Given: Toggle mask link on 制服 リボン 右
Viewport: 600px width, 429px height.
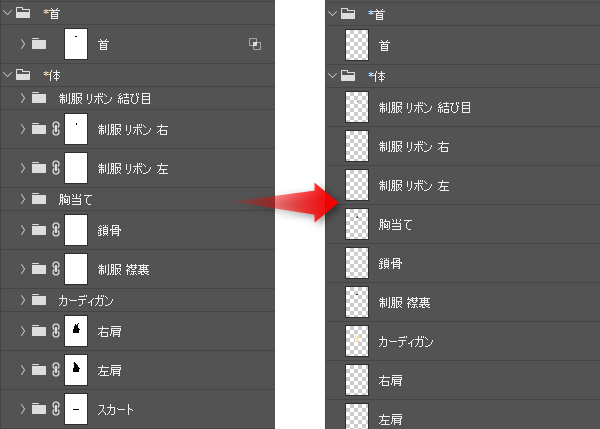Looking at the screenshot, I should 56,129.
